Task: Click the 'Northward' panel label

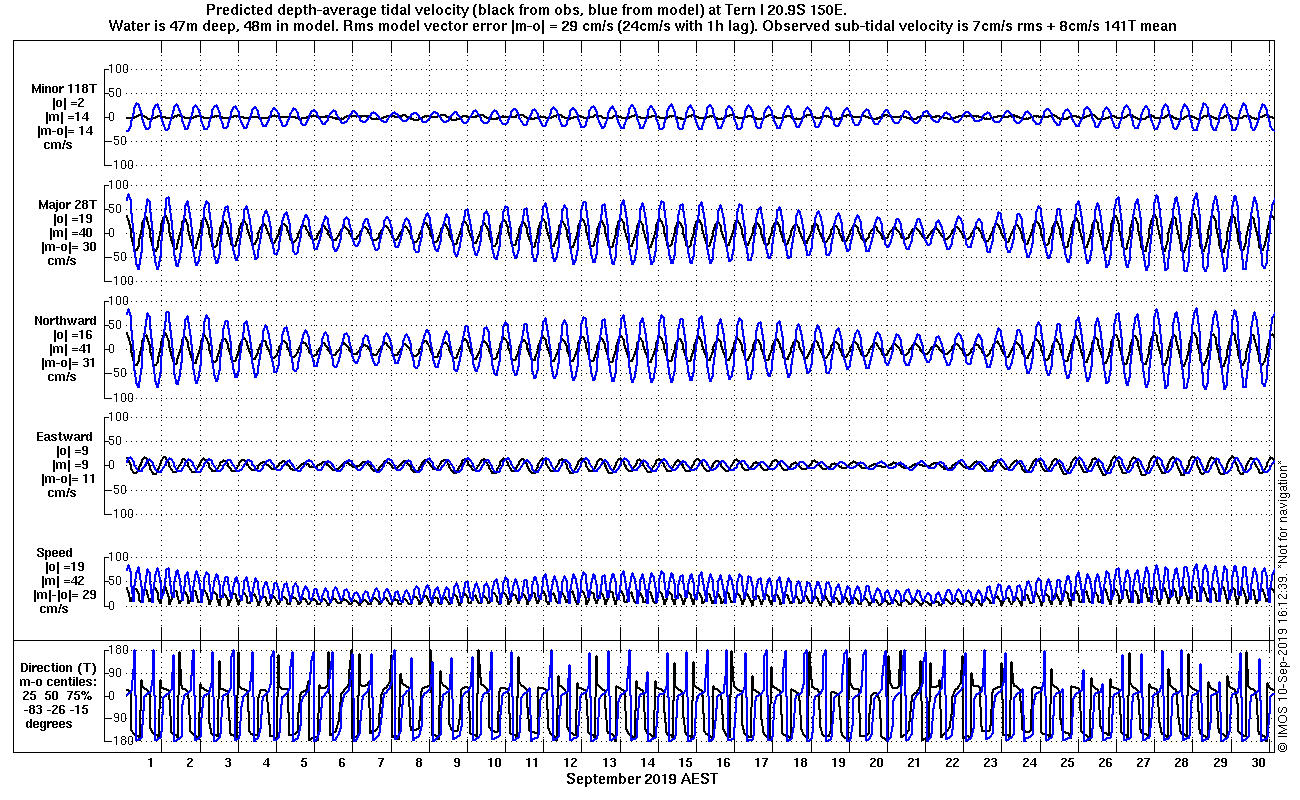Action: pyautogui.click(x=65, y=321)
